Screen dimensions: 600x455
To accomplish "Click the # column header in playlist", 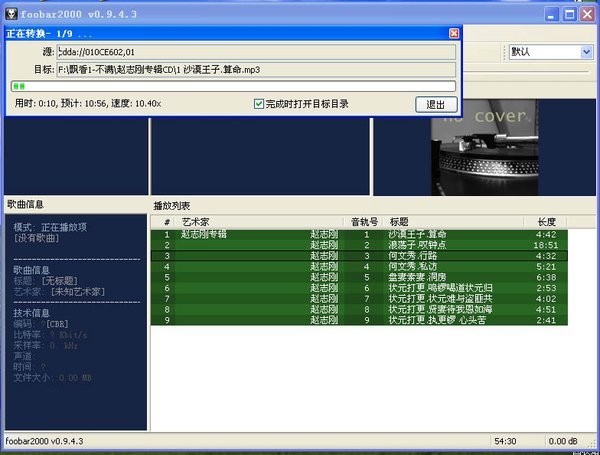I will [x=167, y=222].
